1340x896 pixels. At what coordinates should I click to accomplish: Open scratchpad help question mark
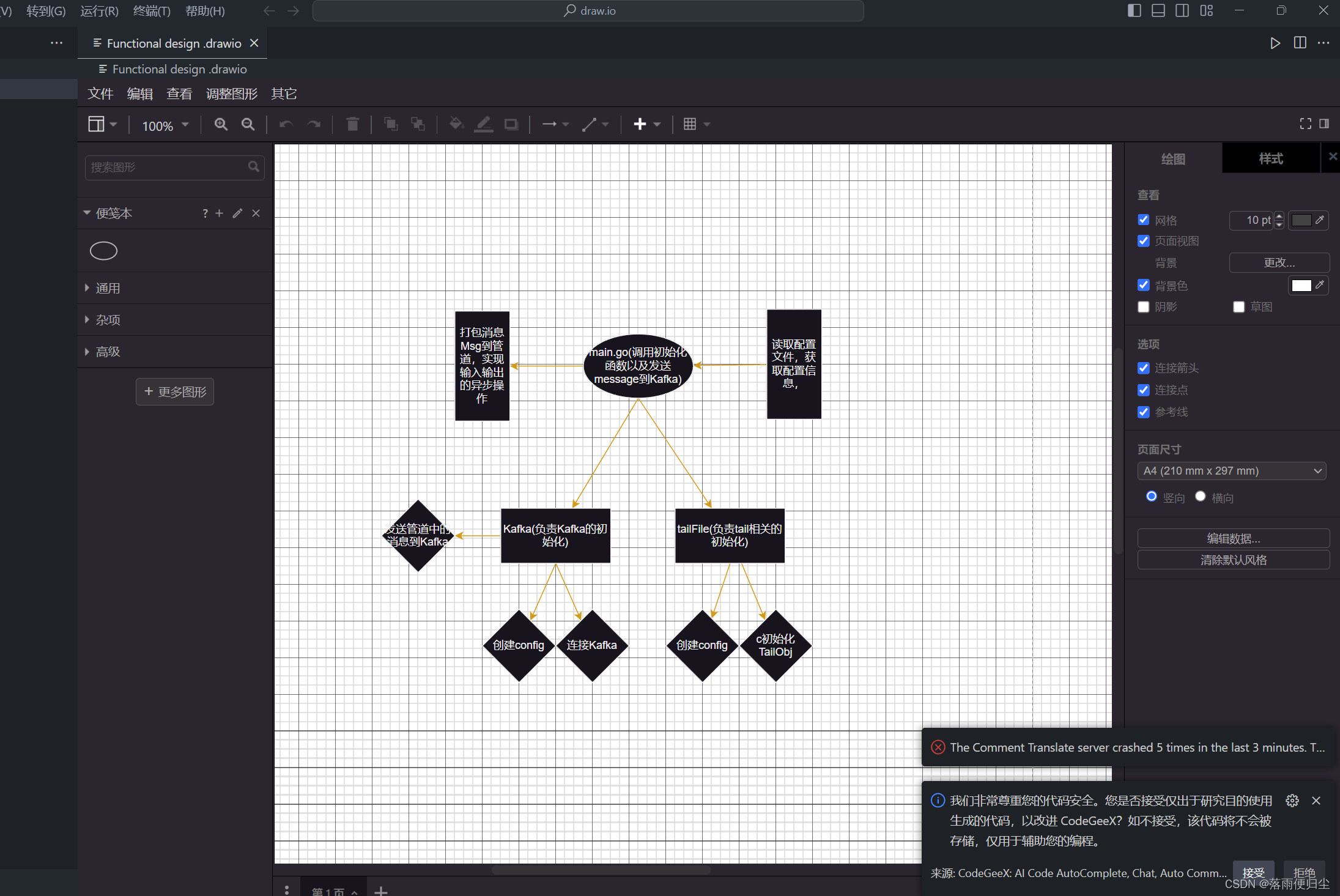pos(205,213)
